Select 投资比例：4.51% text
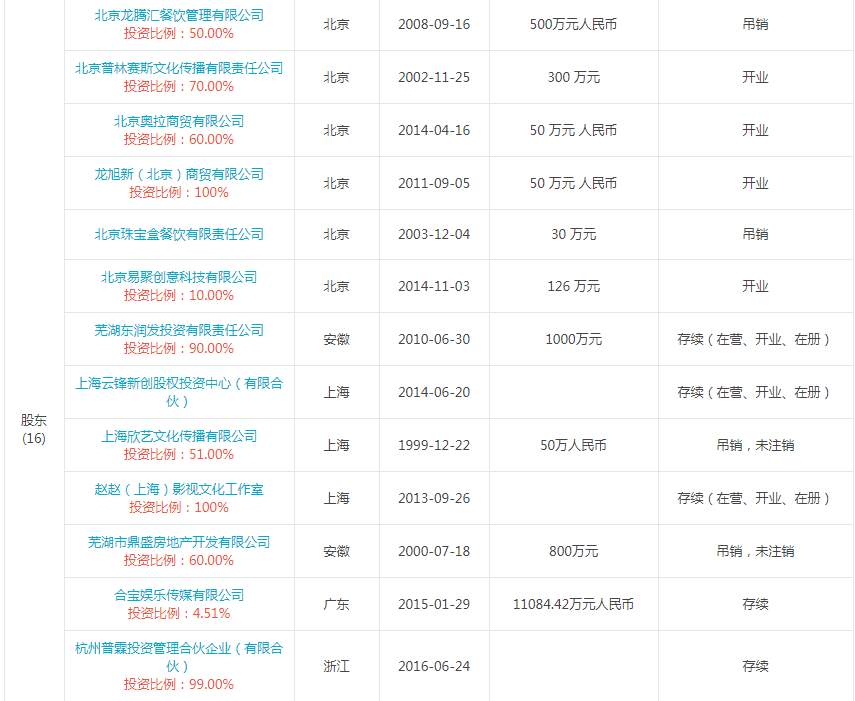The height and width of the screenshot is (701, 855). pyautogui.click(x=179, y=613)
